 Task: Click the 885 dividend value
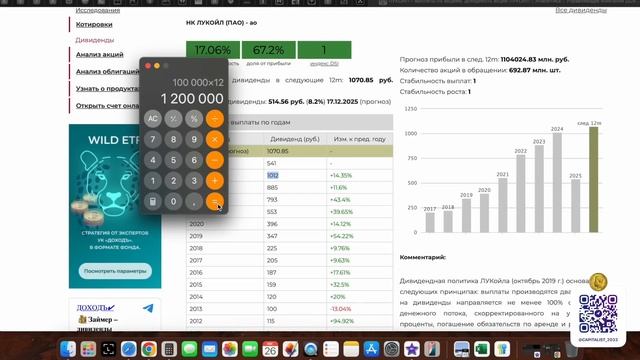(272, 188)
